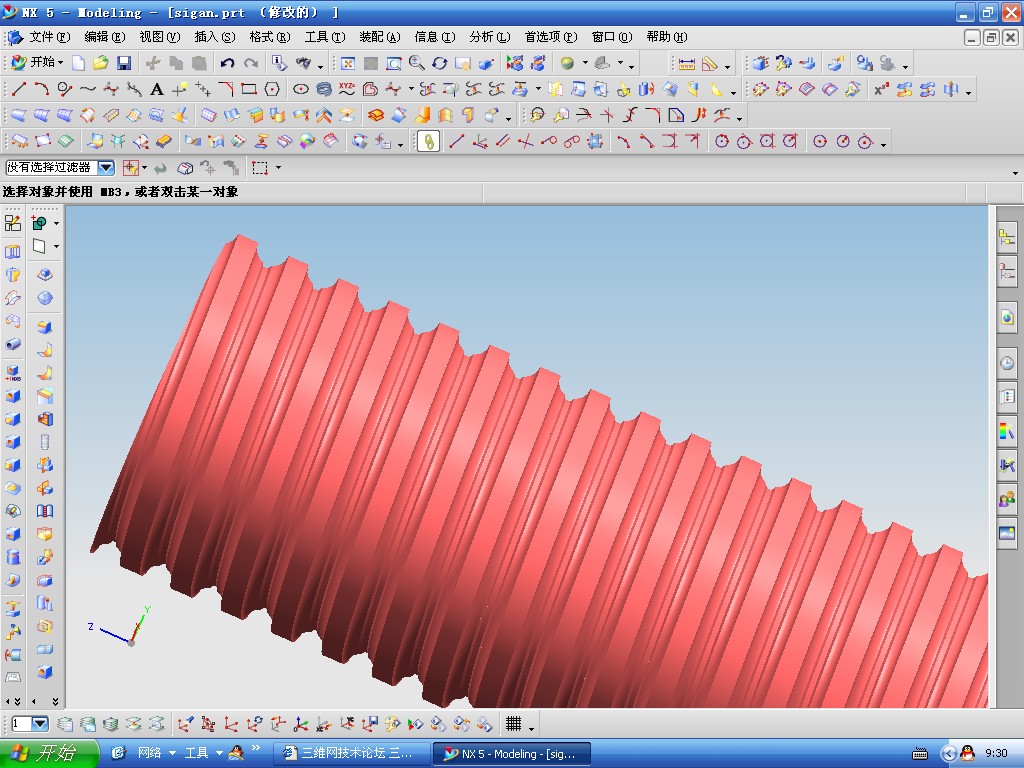Click the green sphere shaded rendering icon
This screenshot has width=1024, height=768.
(567, 63)
